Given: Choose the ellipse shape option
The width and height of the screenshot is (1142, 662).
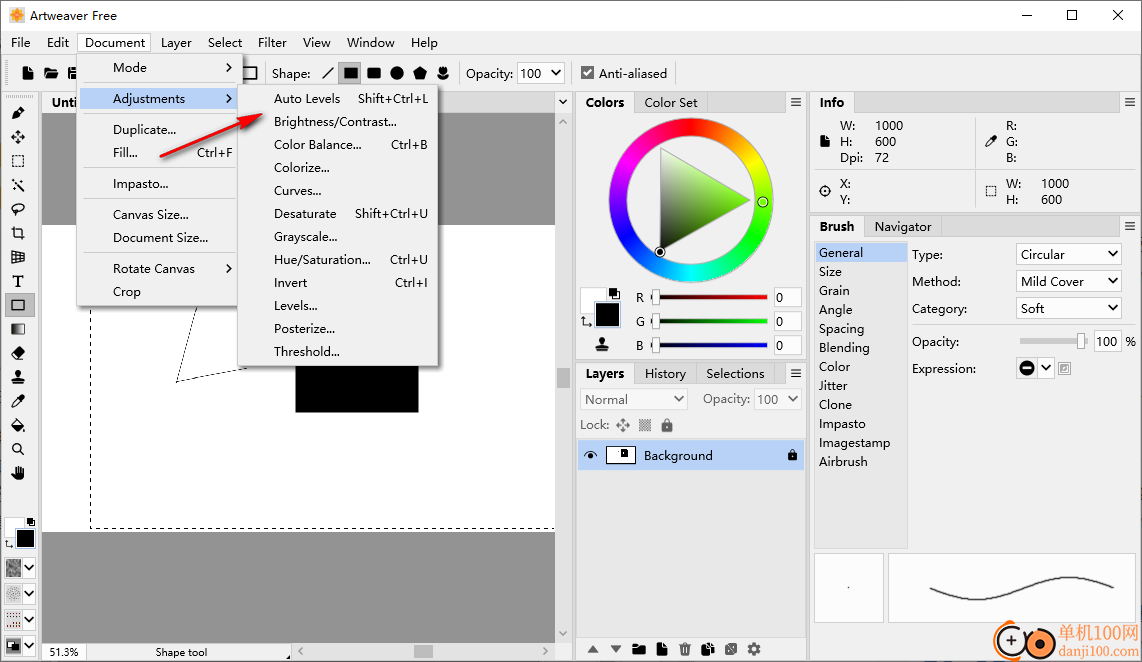Looking at the screenshot, I should [x=397, y=73].
